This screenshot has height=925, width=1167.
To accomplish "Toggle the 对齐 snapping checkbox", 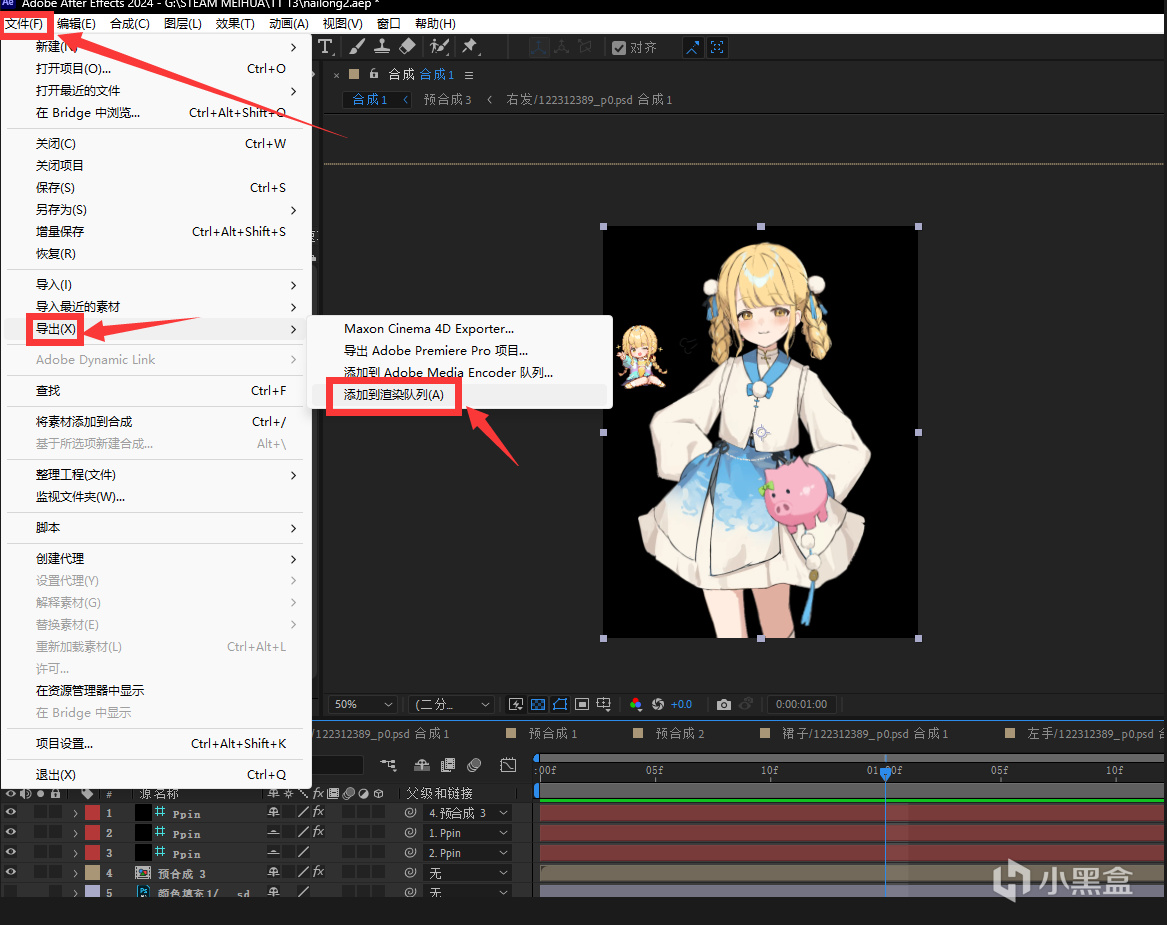I will click(x=620, y=48).
